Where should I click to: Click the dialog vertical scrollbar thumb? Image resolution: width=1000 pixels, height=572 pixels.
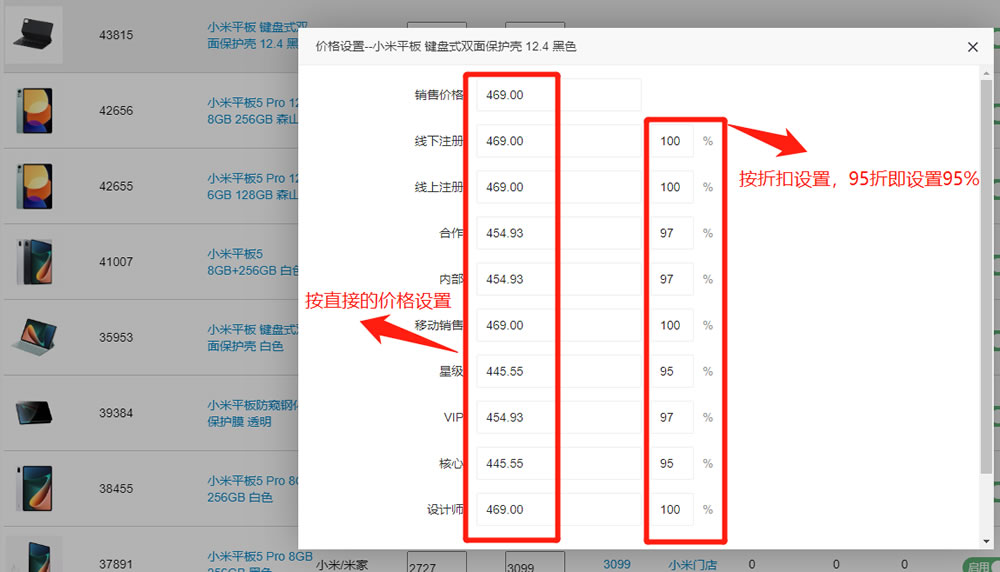986,276
